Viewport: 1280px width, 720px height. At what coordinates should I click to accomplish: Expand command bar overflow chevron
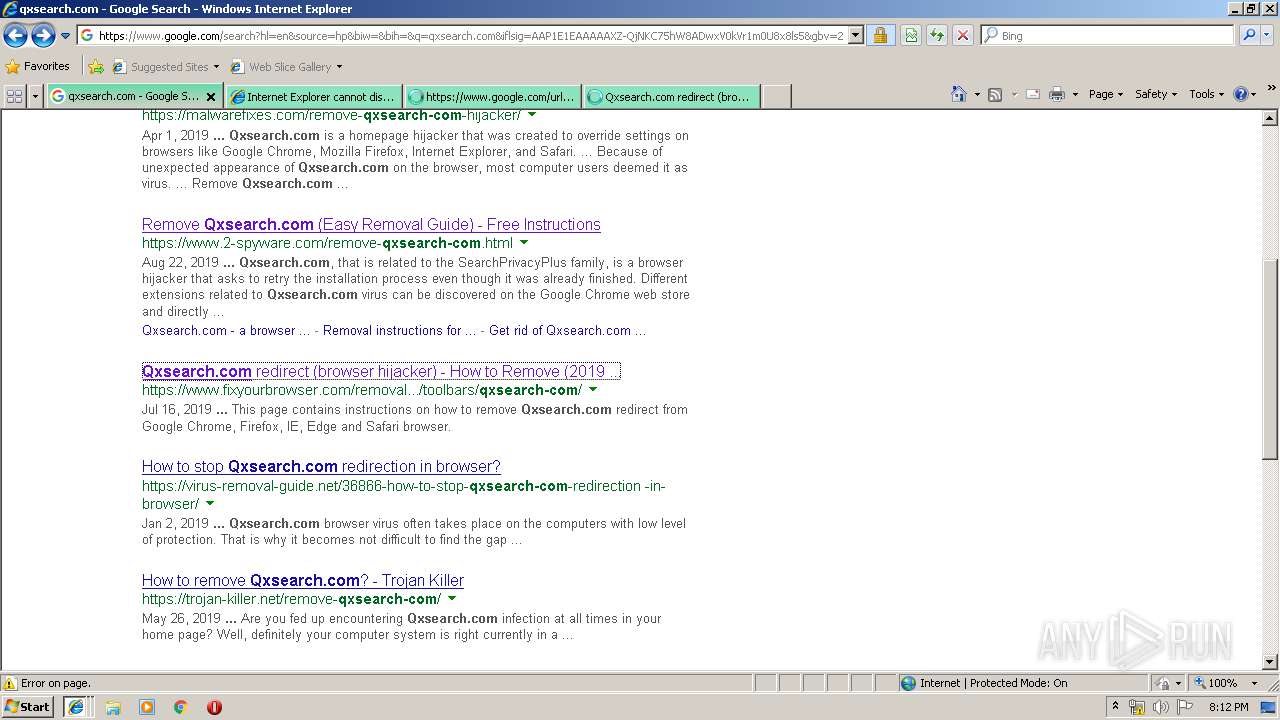[1272, 89]
